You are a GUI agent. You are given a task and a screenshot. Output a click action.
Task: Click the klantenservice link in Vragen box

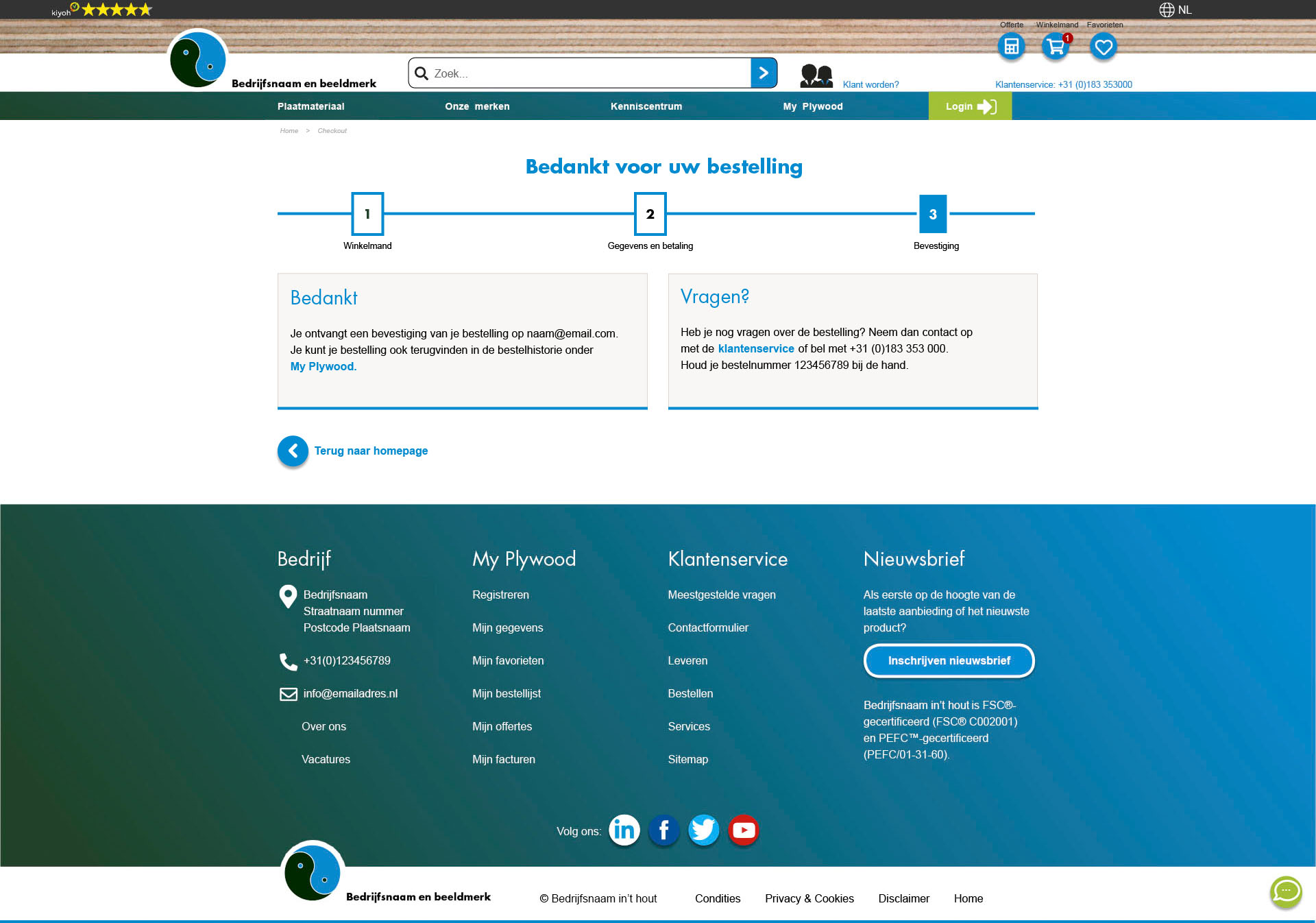(755, 348)
